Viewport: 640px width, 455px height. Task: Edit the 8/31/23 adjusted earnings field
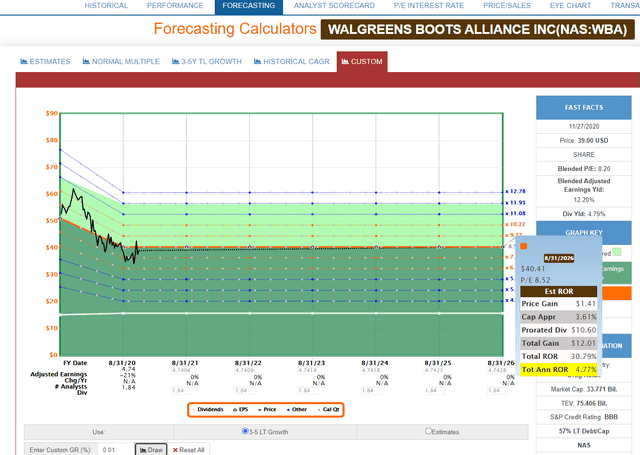pyautogui.click(x=307, y=370)
